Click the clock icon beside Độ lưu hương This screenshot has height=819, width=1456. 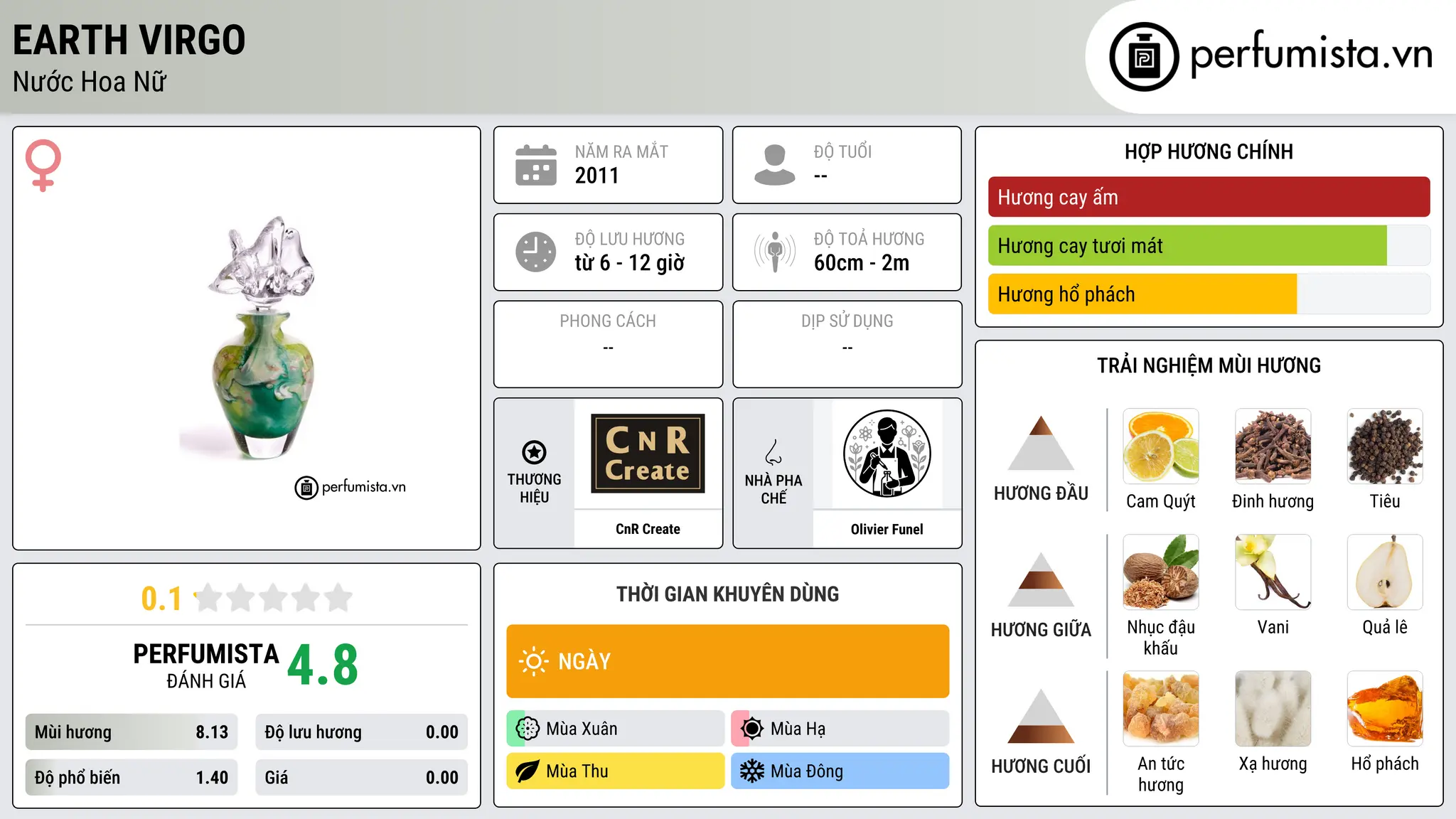536,252
